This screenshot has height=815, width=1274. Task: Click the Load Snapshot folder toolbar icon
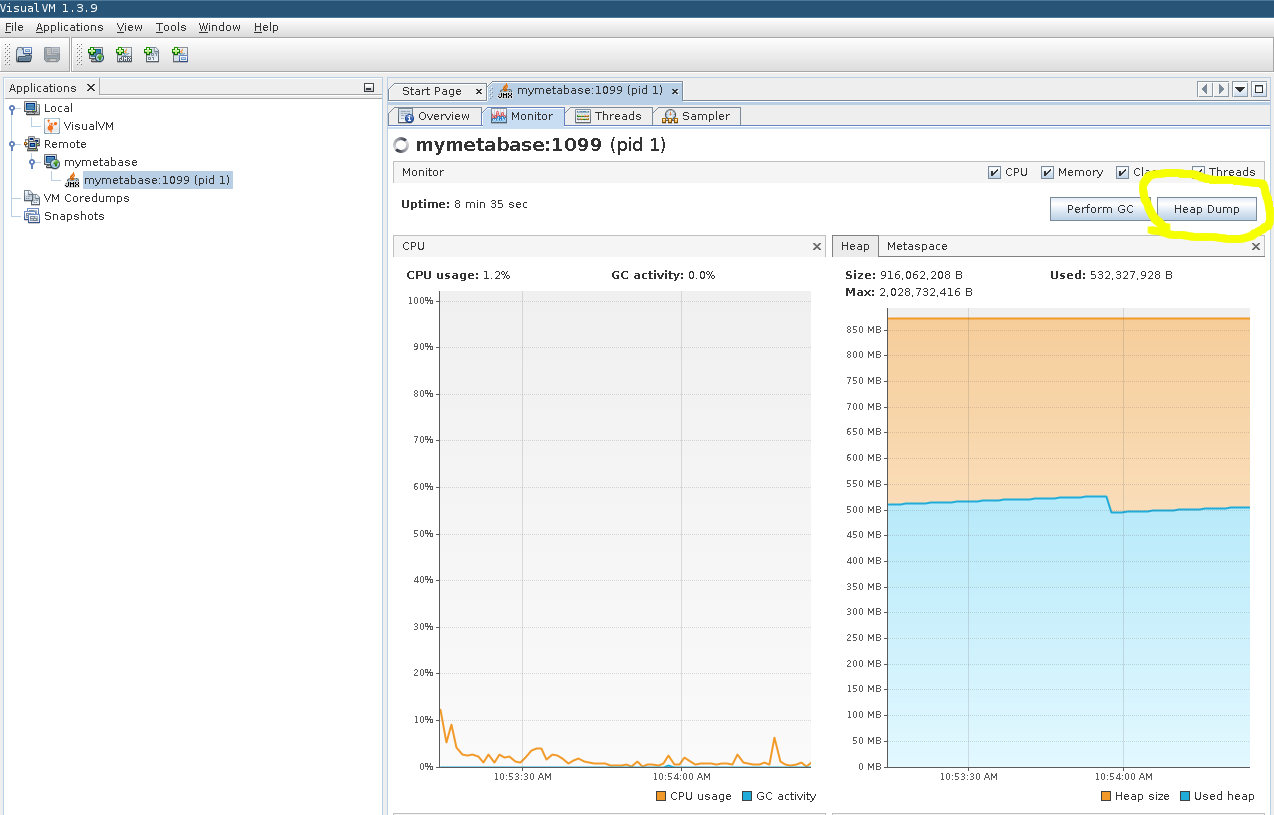pos(24,55)
